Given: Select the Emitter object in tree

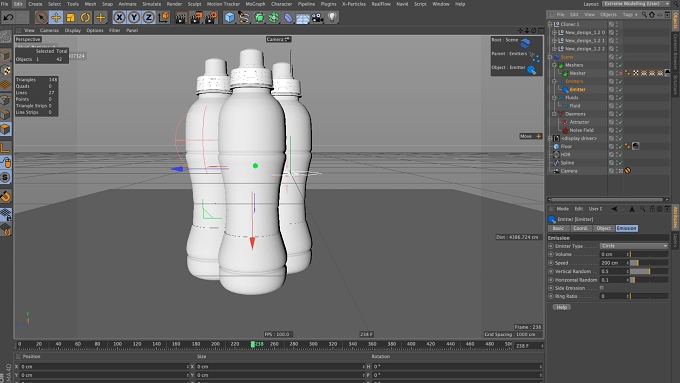Looking at the screenshot, I should click(x=577, y=90).
